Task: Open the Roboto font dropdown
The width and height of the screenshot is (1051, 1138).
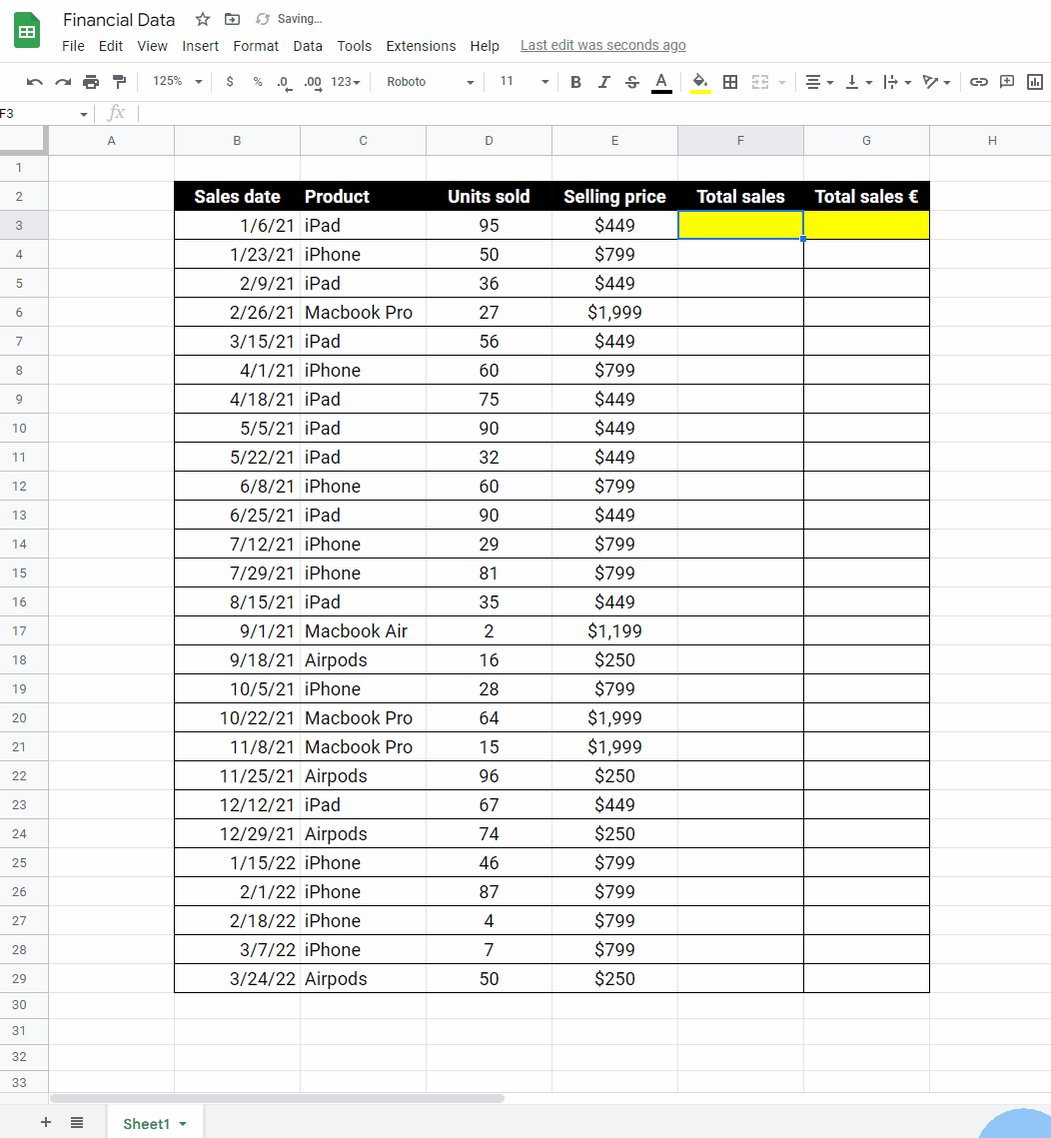Action: click(430, 82)
